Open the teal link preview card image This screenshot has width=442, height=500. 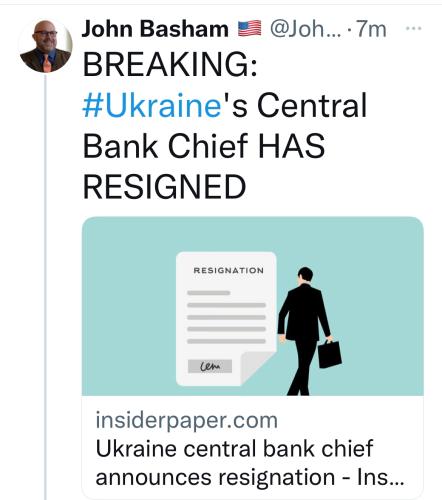click(x=253, y=306)
